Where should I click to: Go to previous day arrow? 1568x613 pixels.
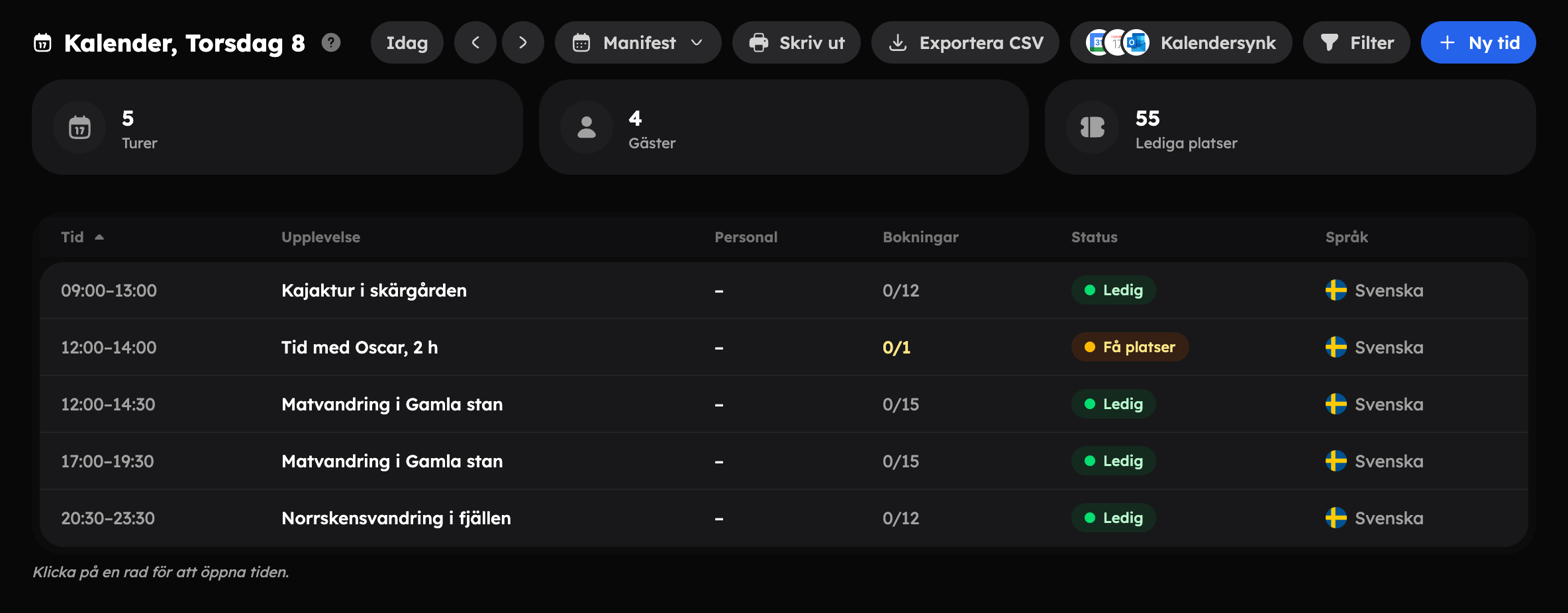(x=475, y=42)
